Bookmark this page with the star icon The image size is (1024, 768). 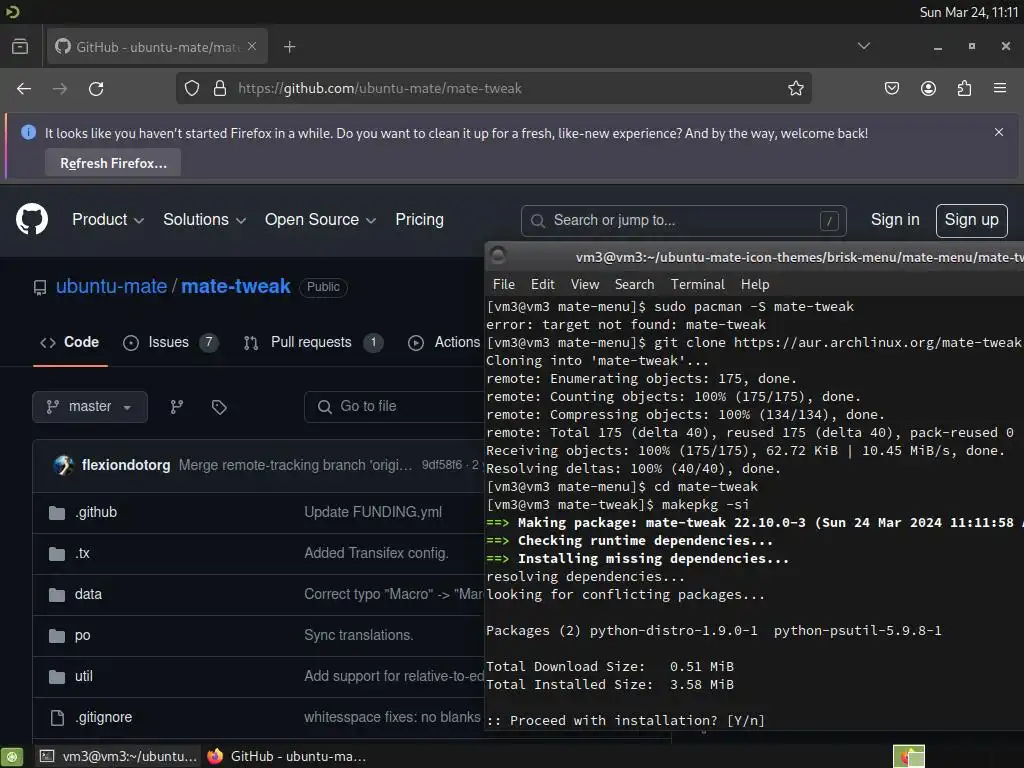pyautogui.click(x=795, y=88)
